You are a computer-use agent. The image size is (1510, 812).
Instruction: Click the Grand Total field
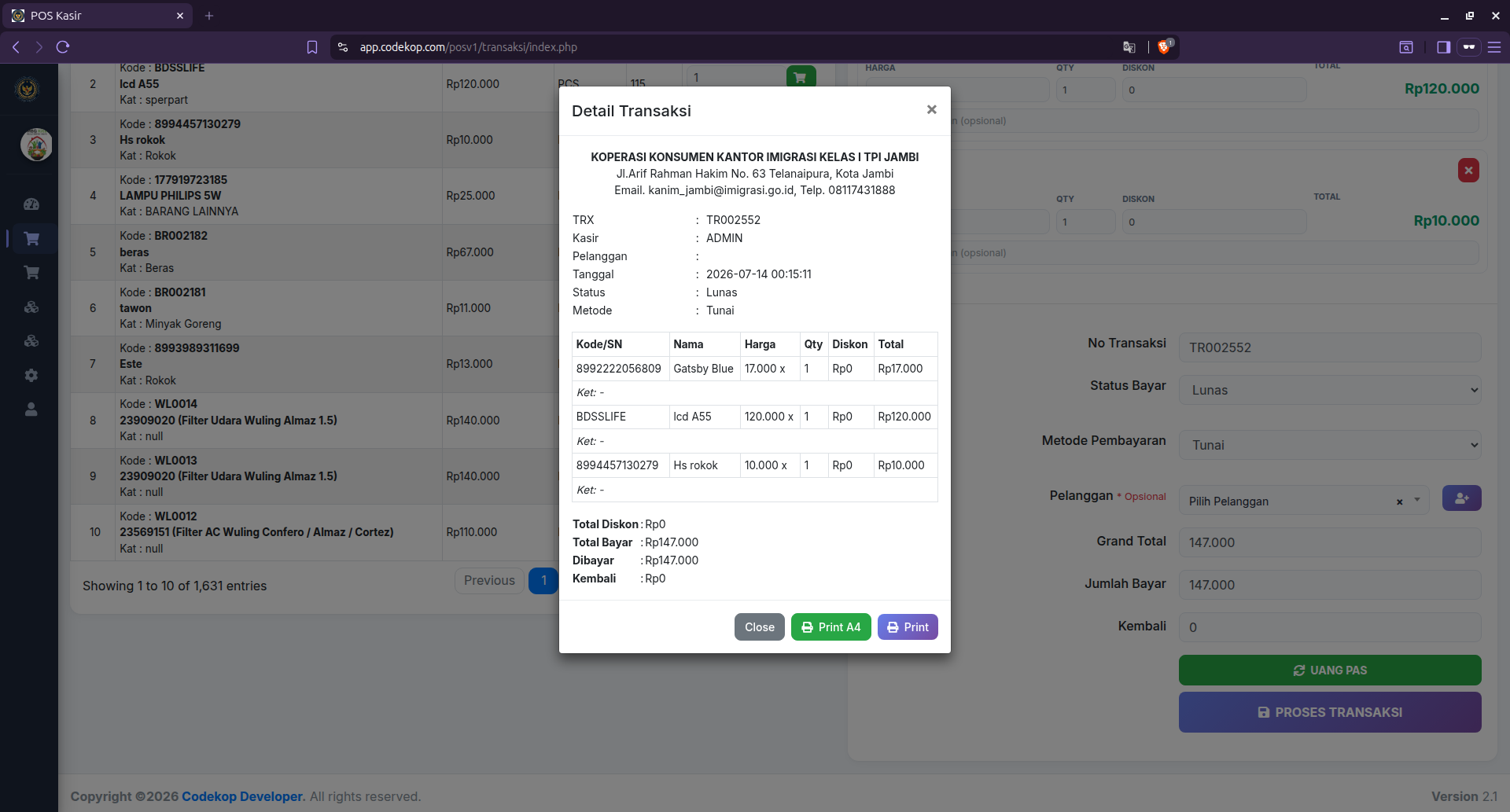(x=1330, y=542)
